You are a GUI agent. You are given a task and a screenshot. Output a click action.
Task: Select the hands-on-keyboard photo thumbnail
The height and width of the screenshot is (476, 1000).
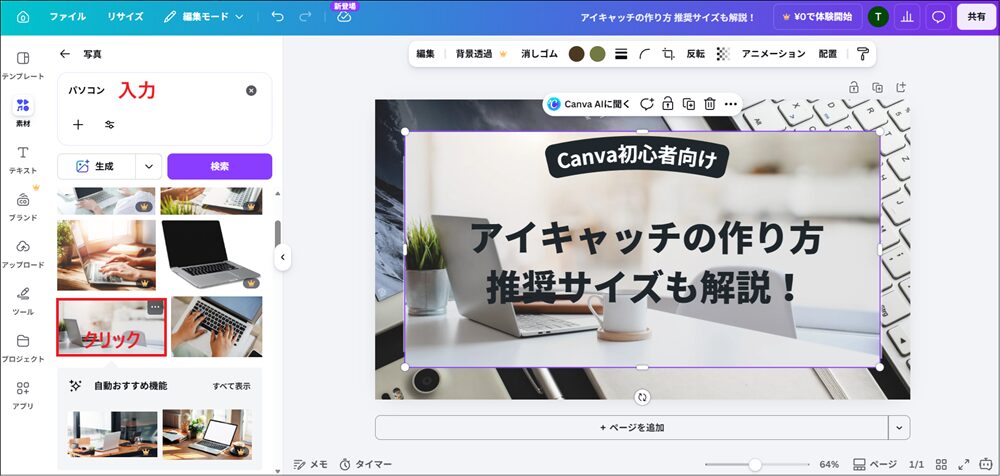point(216,326)
